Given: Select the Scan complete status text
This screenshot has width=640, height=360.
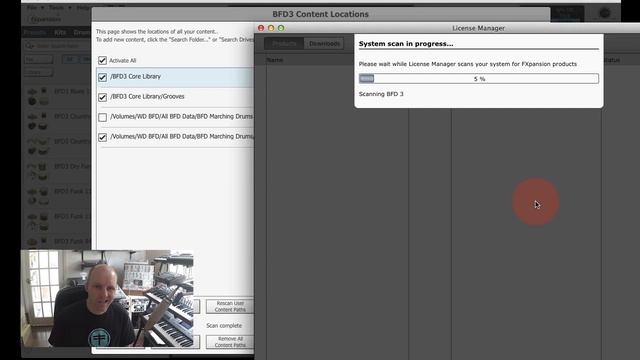Looking at the screenshot, I should (x=224, y=326).
